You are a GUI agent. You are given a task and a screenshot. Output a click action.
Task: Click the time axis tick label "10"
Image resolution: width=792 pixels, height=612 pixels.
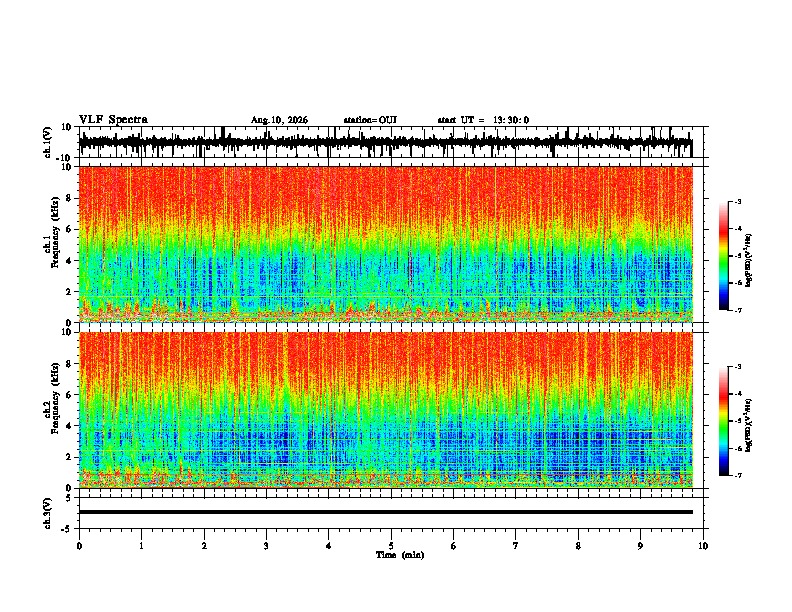point(703,546)
